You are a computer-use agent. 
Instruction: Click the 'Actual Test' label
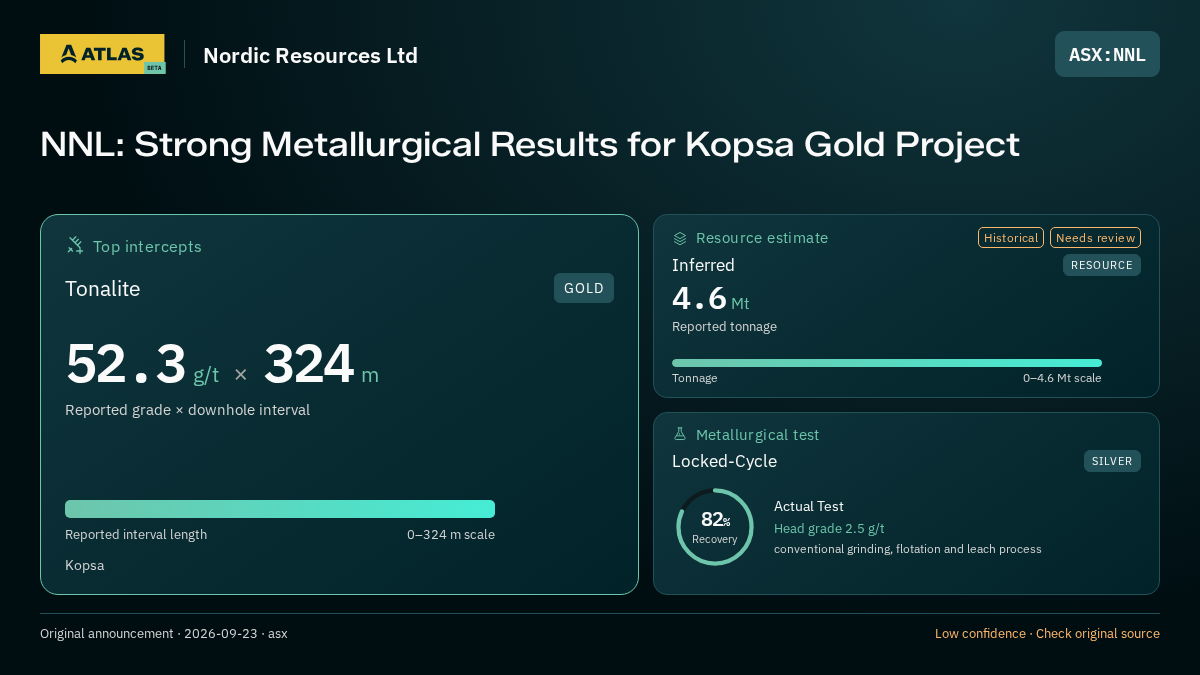point(809,506)
